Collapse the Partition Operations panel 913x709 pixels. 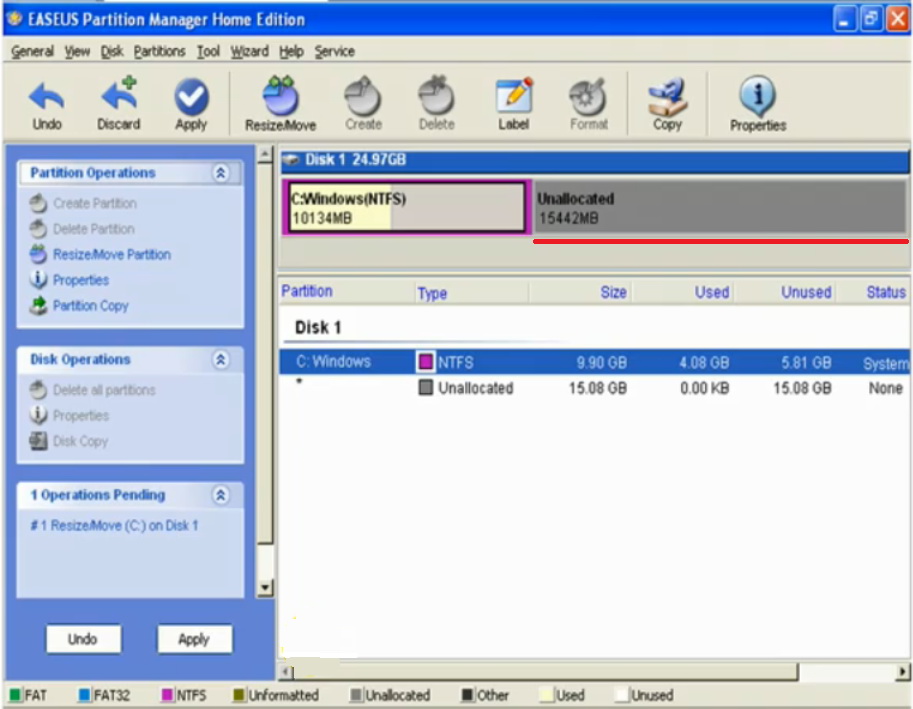point(220,173)
